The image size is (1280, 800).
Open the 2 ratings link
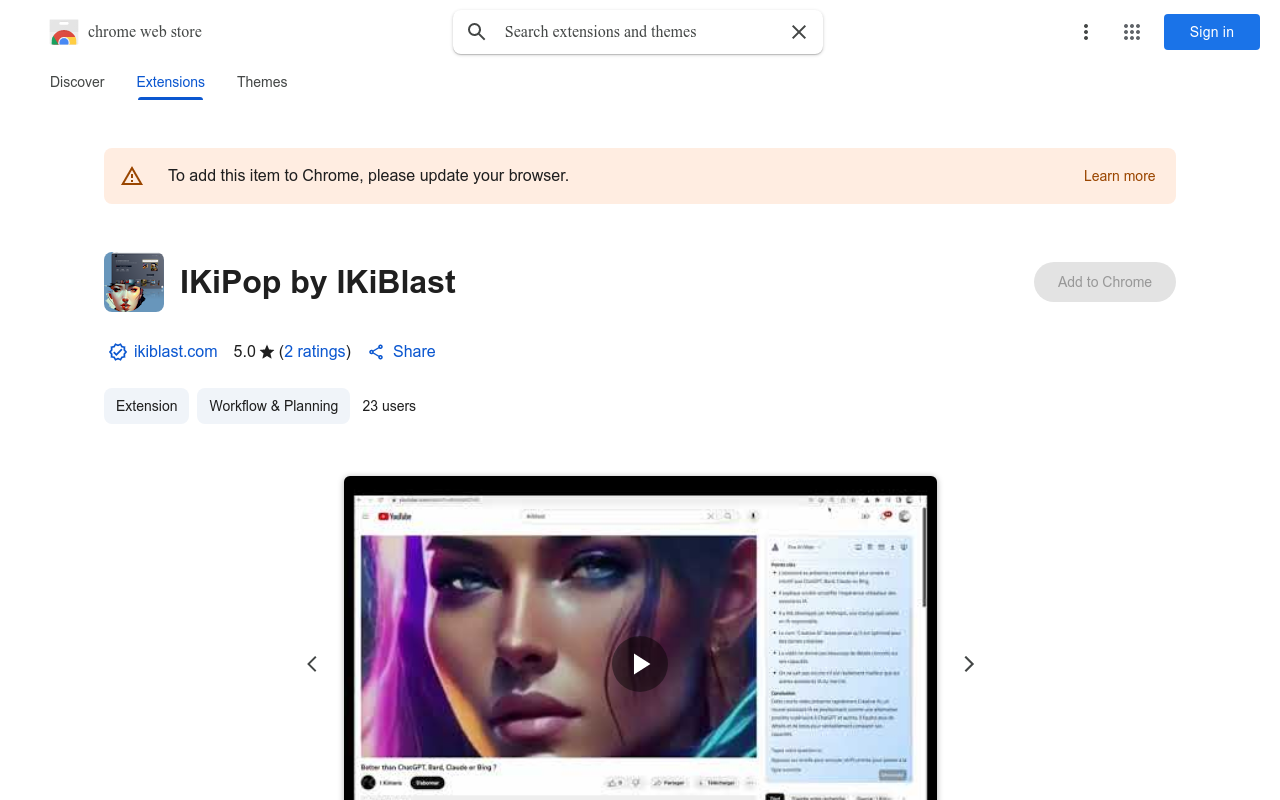(x=315, y=352)
